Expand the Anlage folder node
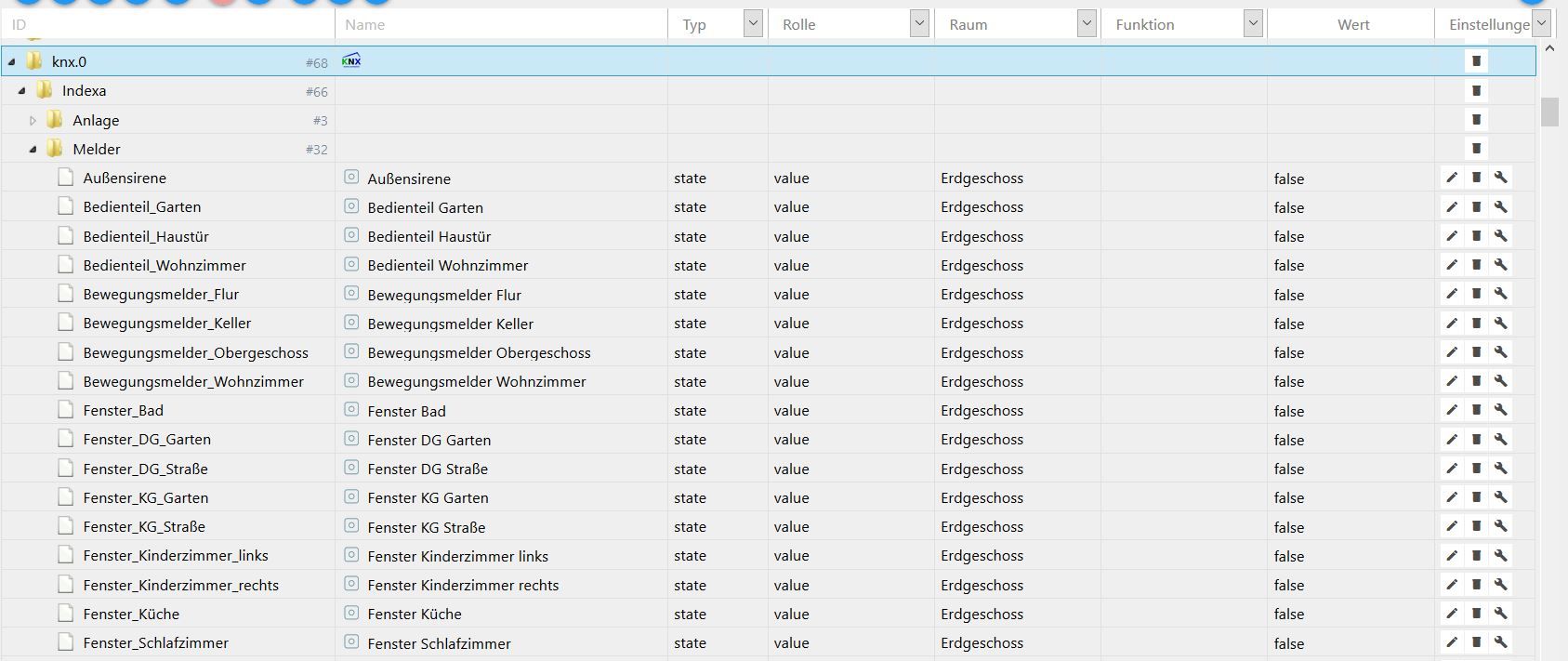Screen dimensions: 1568x661 click(33, 120)
